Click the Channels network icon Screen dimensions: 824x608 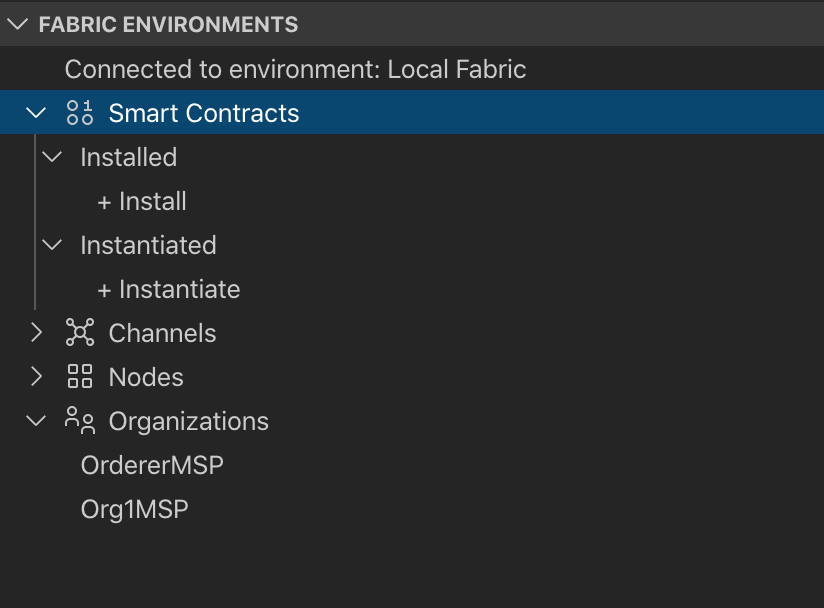pos(80,332)
